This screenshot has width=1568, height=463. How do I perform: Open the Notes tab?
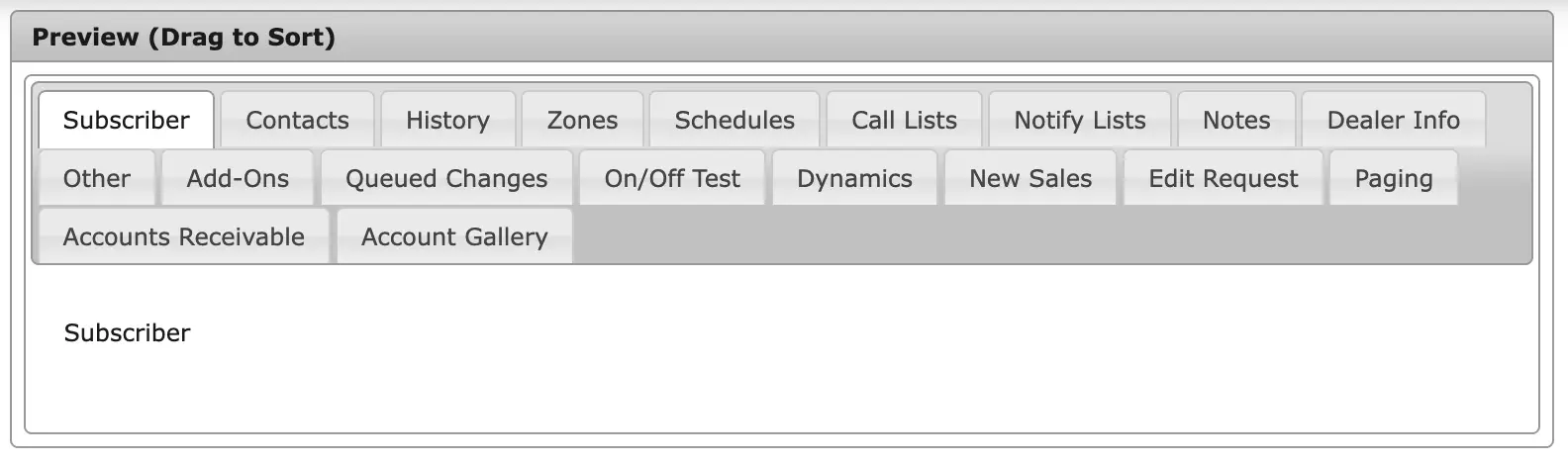tap(1236, 120)
